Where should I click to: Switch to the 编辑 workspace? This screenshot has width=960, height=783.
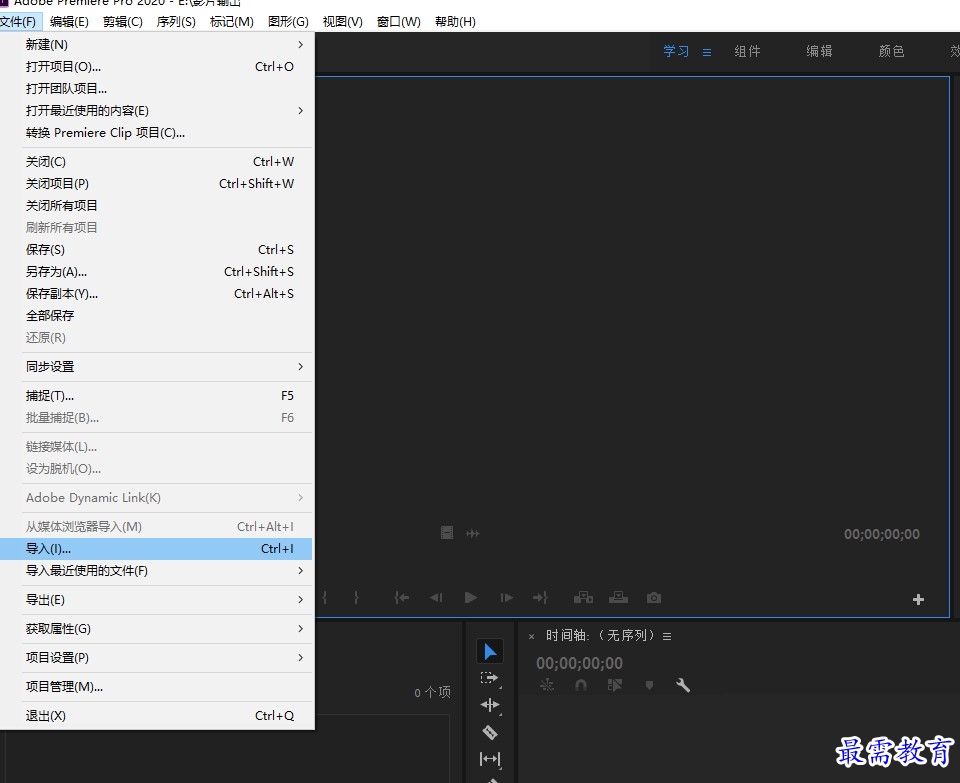[819, 51]
